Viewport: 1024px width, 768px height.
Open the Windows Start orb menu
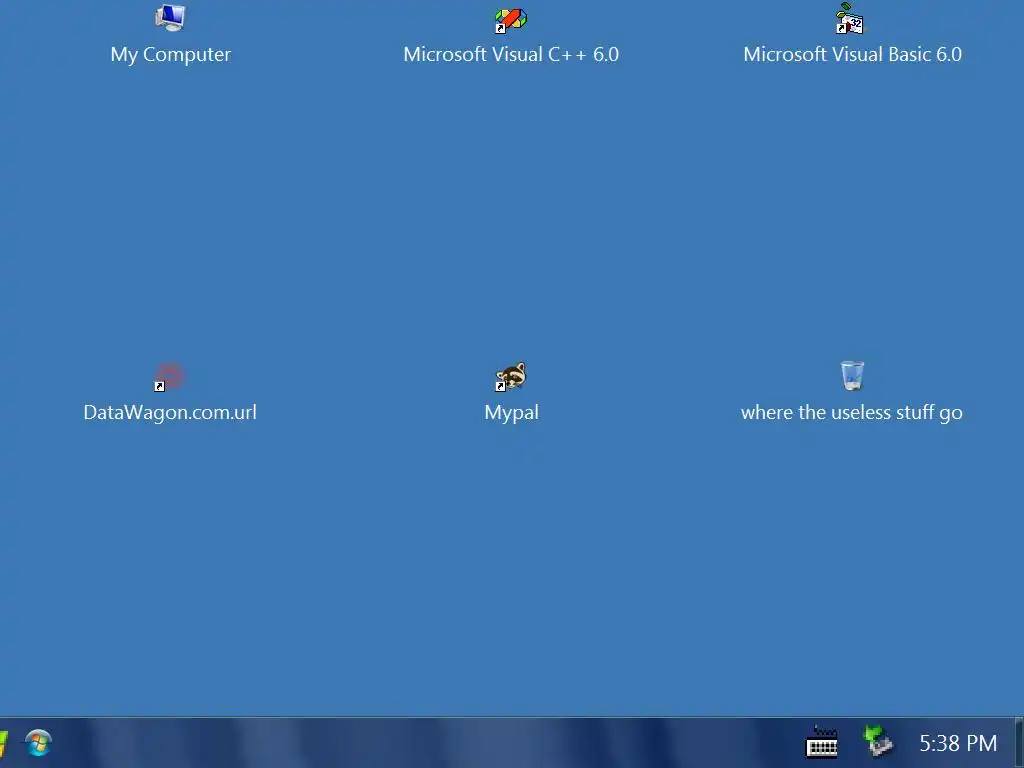click(x=38, y=743)
